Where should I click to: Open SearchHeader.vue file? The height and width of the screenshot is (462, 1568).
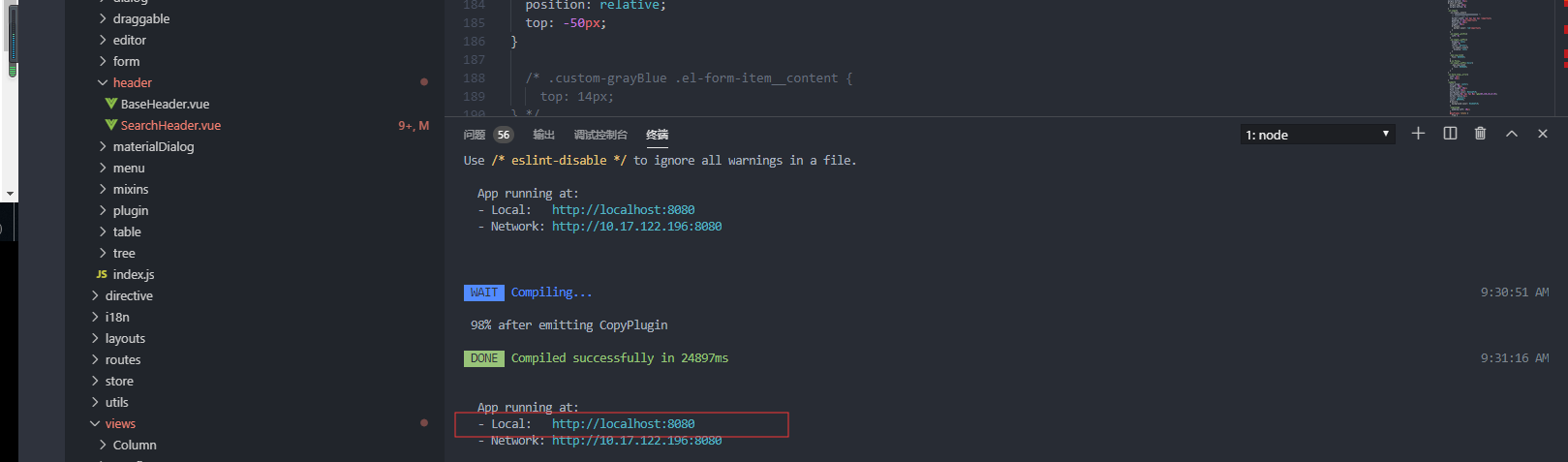click(170, 125)
